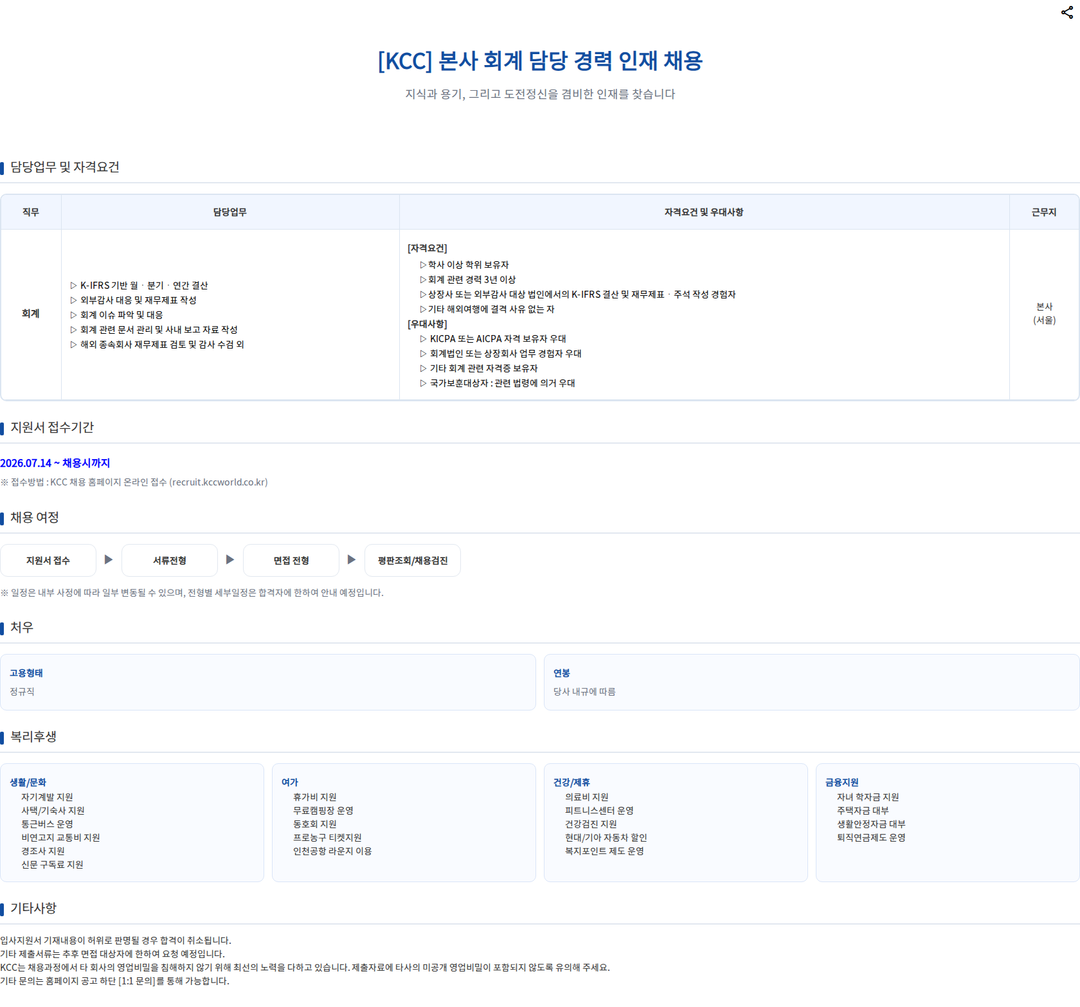Click '통근버스 운영' benefit item

point(47,824)
